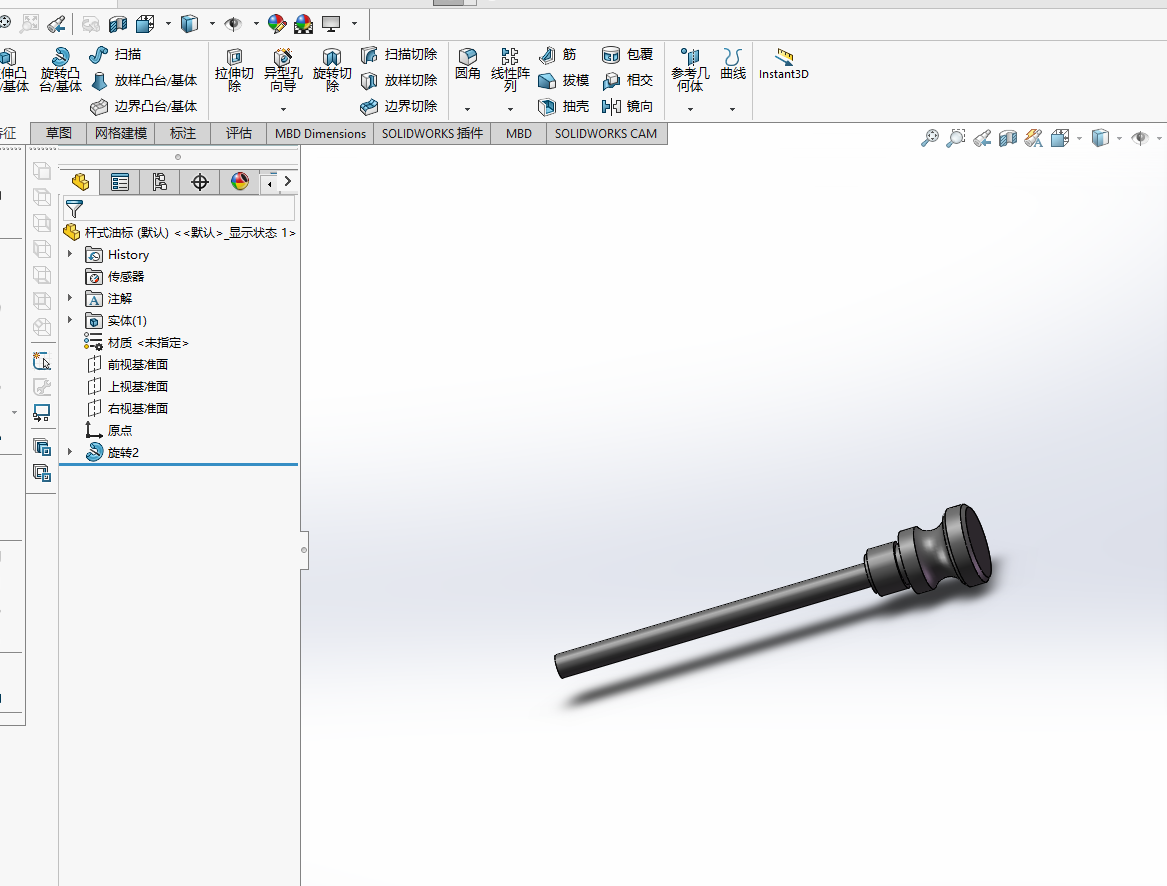This screenshot has height=886, width=1167.
Task: Expand the History folder
Action: click(70, 255)
